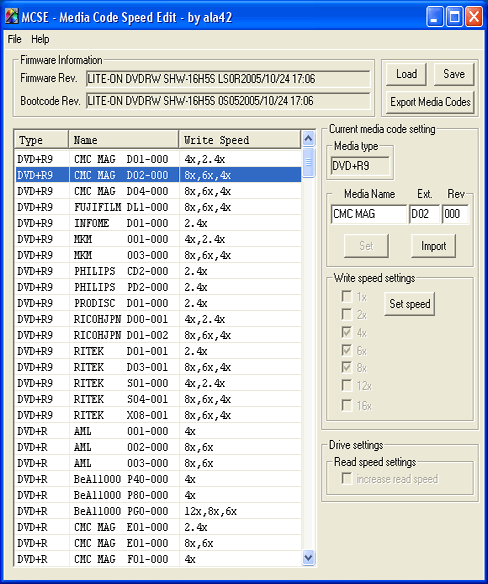The image size is (488, 584).
Task: Click the media list scrollbar thumb
Action: point(308,162)
